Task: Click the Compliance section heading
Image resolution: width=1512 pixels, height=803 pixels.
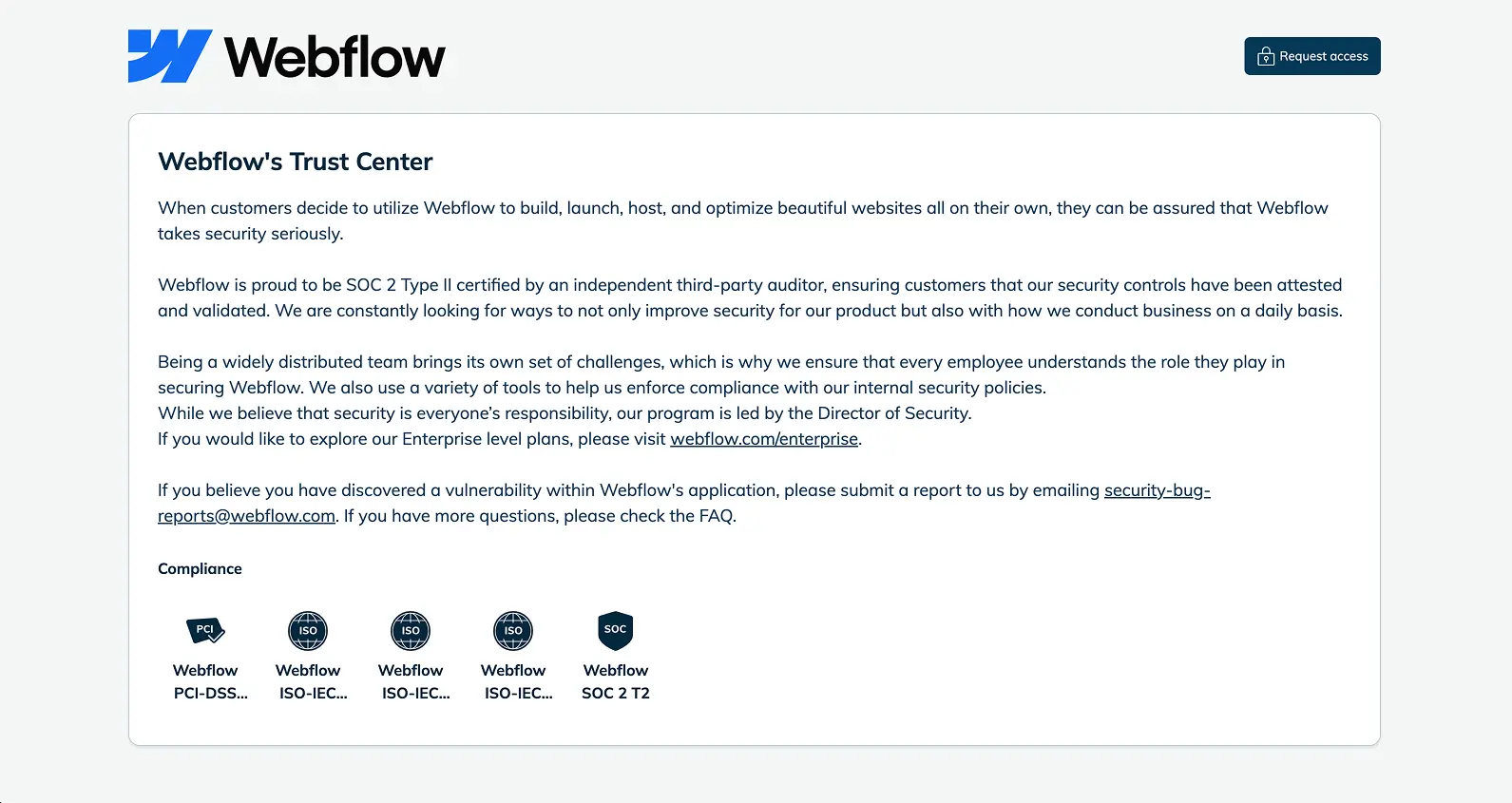Action: (x=200, y=568)
